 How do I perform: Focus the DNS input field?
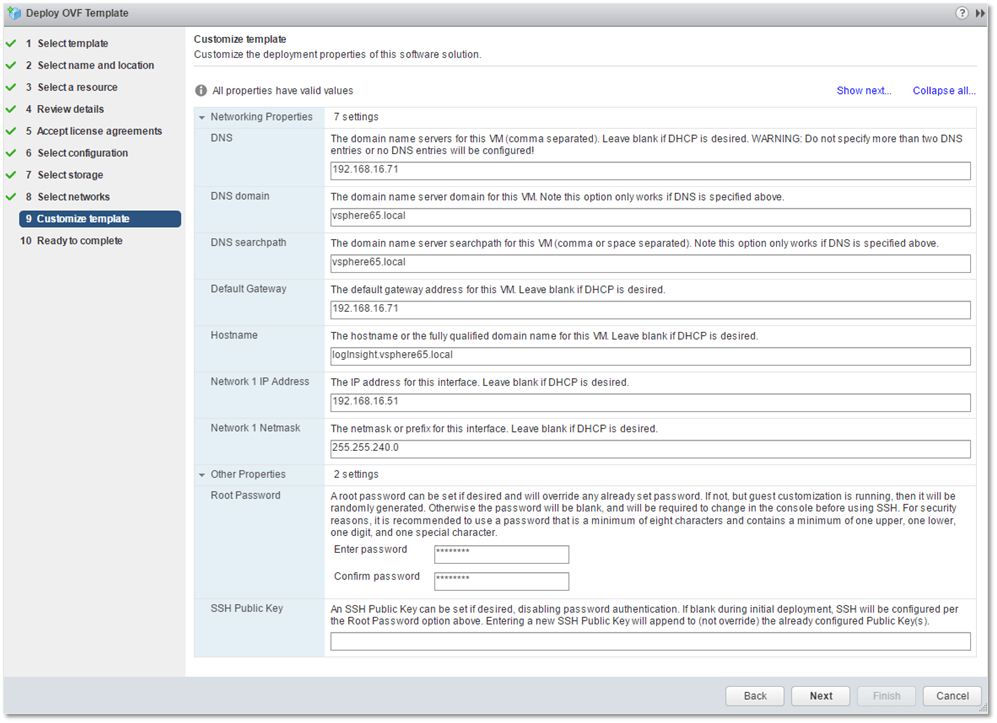click(x=650, y=170)
